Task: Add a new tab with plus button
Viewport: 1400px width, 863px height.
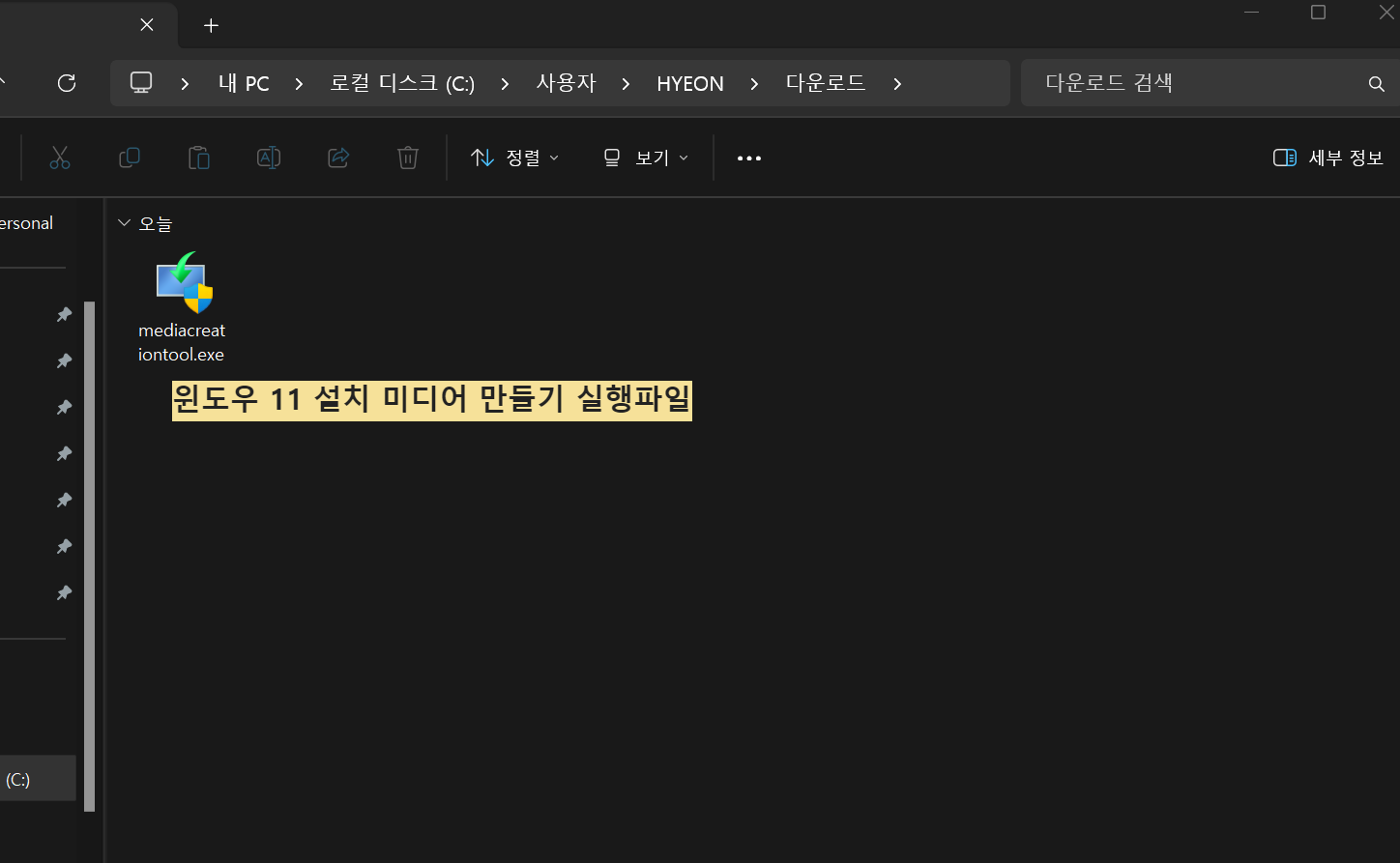Action: tap(211, 25)
